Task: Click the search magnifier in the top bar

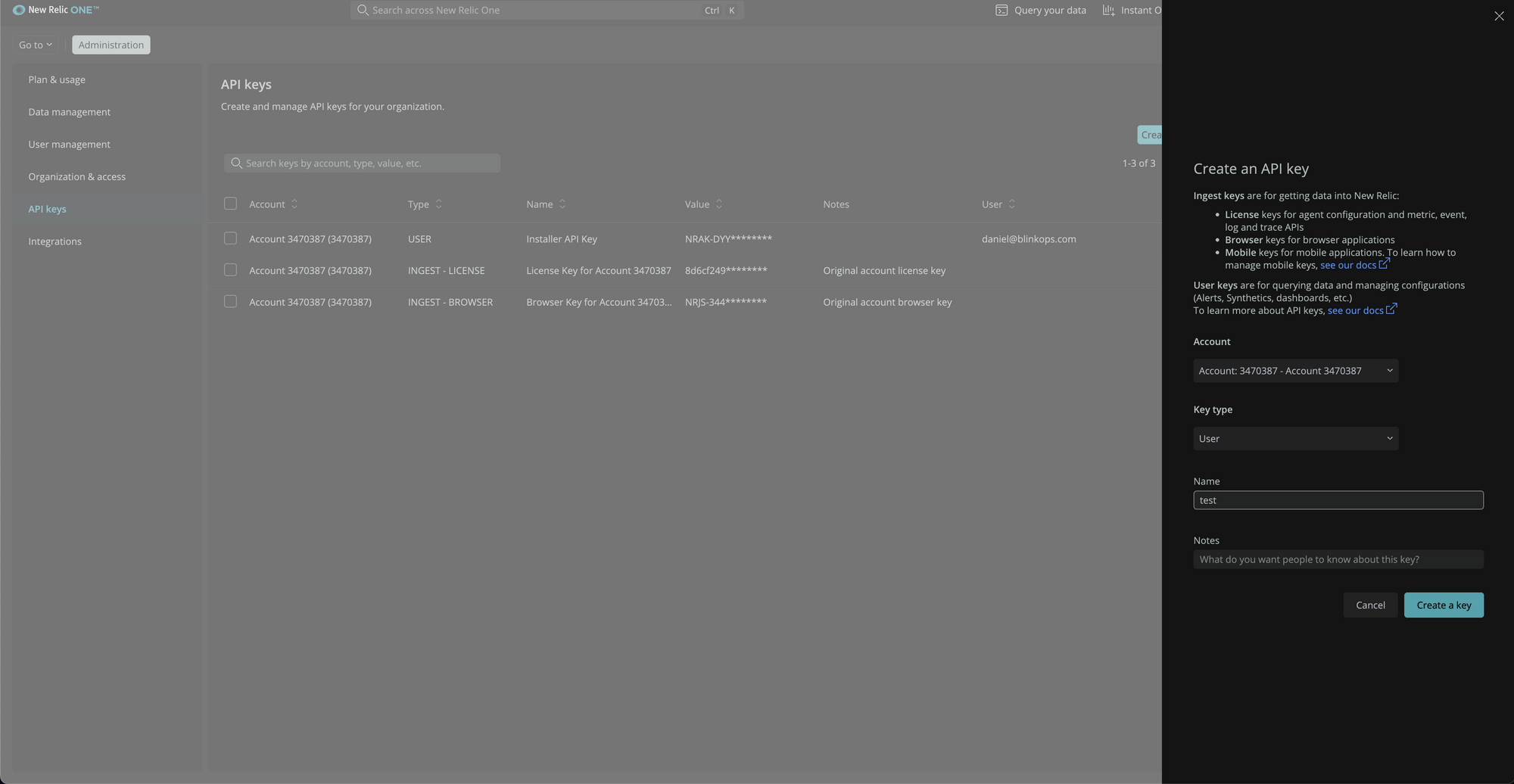Action: coord(363,10)
